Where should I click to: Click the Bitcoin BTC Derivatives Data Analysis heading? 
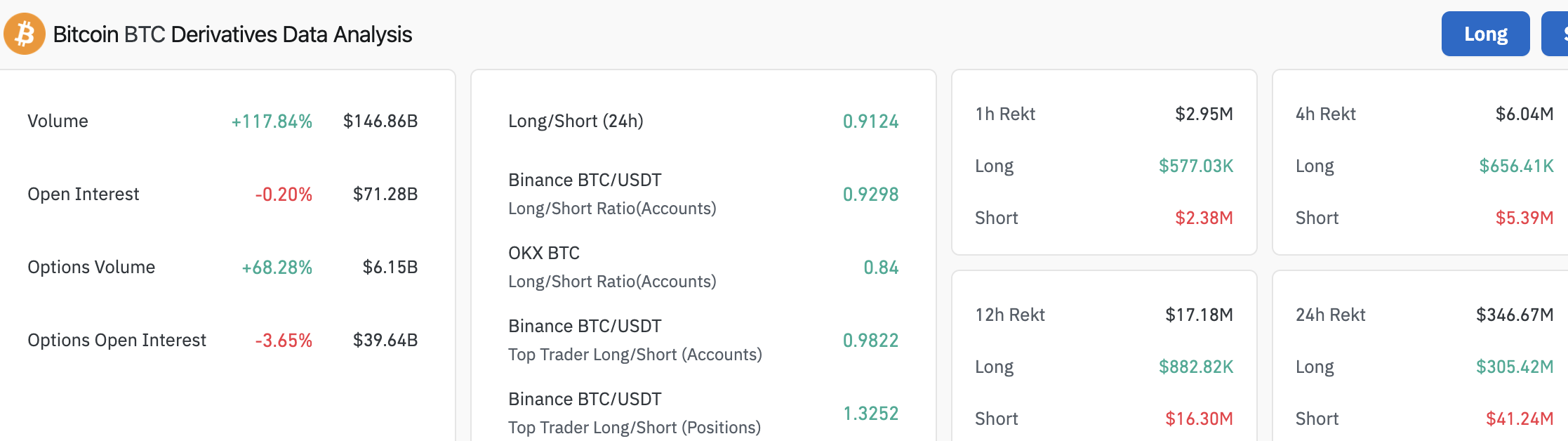click(x=232, y=34)
